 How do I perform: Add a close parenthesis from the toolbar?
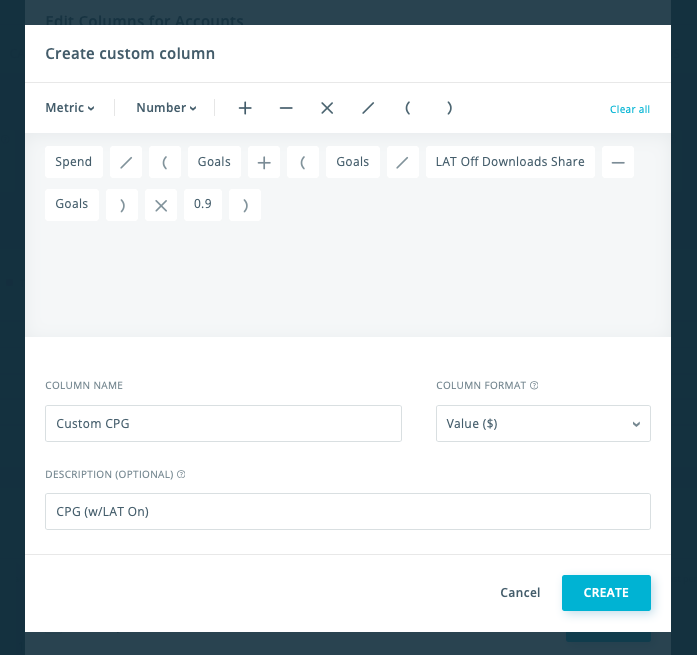pyautogui.click(x=449, y=108)
